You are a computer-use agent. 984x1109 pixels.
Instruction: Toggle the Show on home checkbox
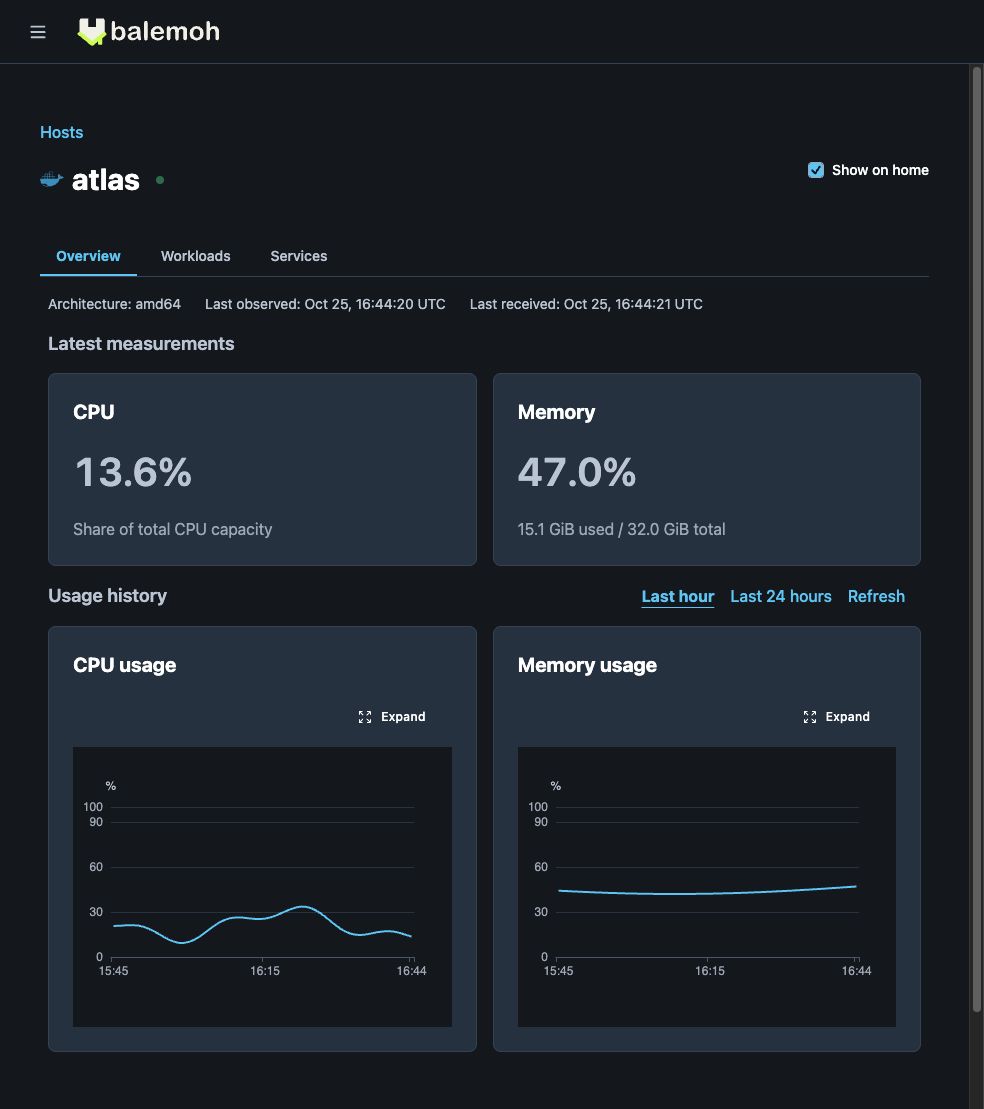point(816,170)
